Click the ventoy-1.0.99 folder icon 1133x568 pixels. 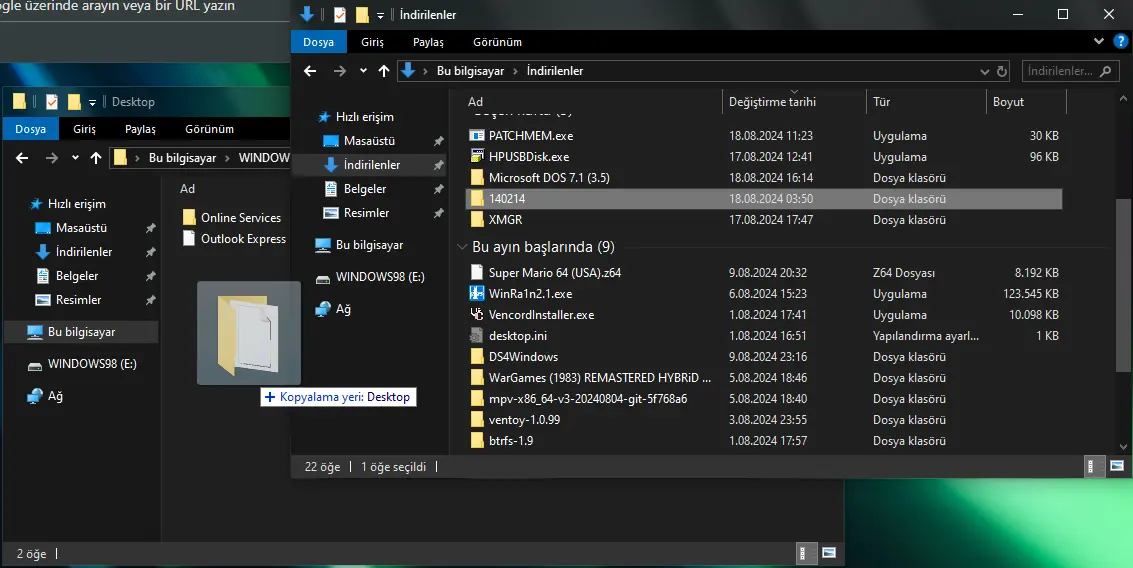(477, 419)
